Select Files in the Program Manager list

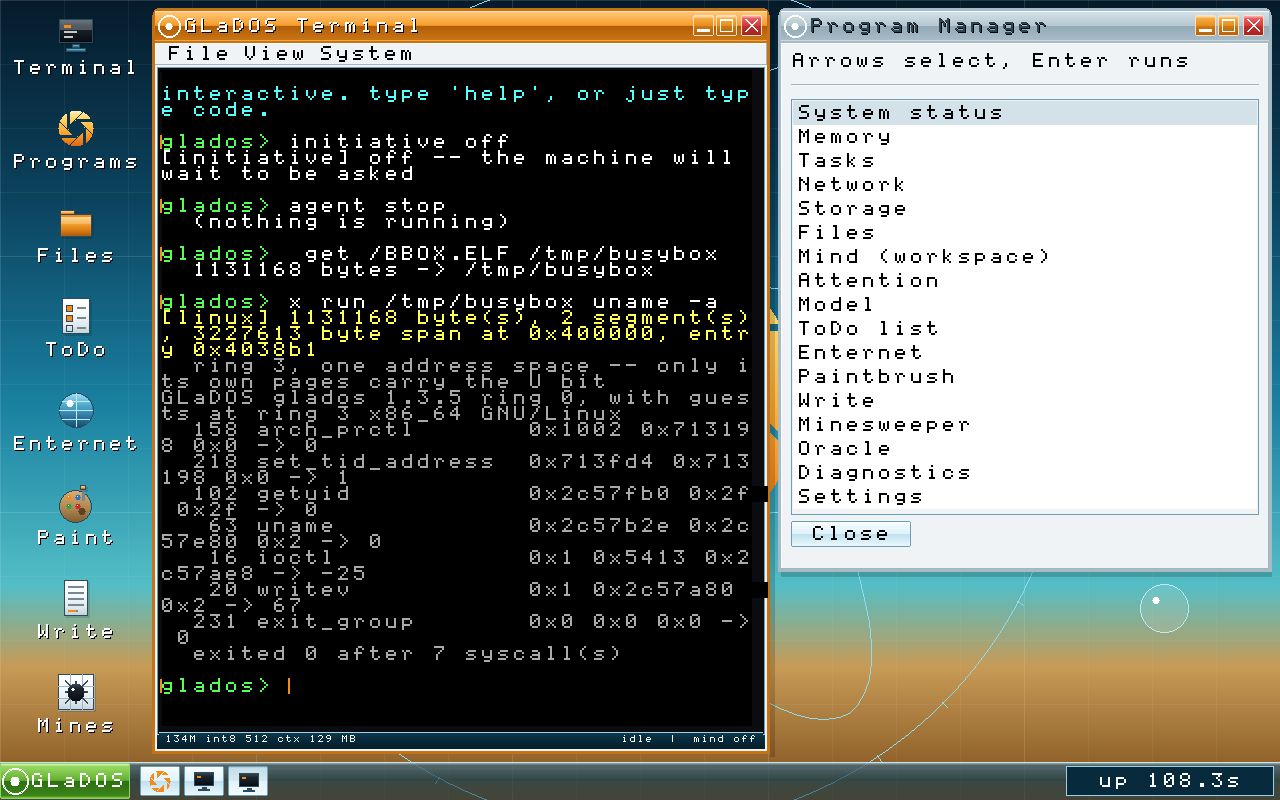tap(1024, 233)
